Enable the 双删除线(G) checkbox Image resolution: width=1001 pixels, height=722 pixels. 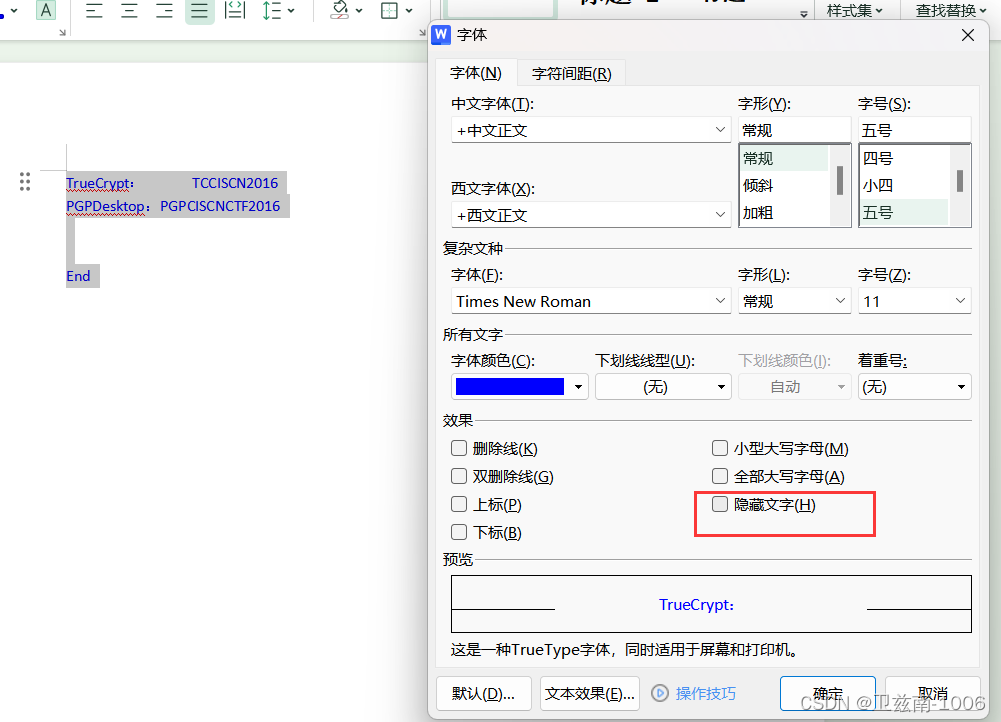click(x=459, y=476)
